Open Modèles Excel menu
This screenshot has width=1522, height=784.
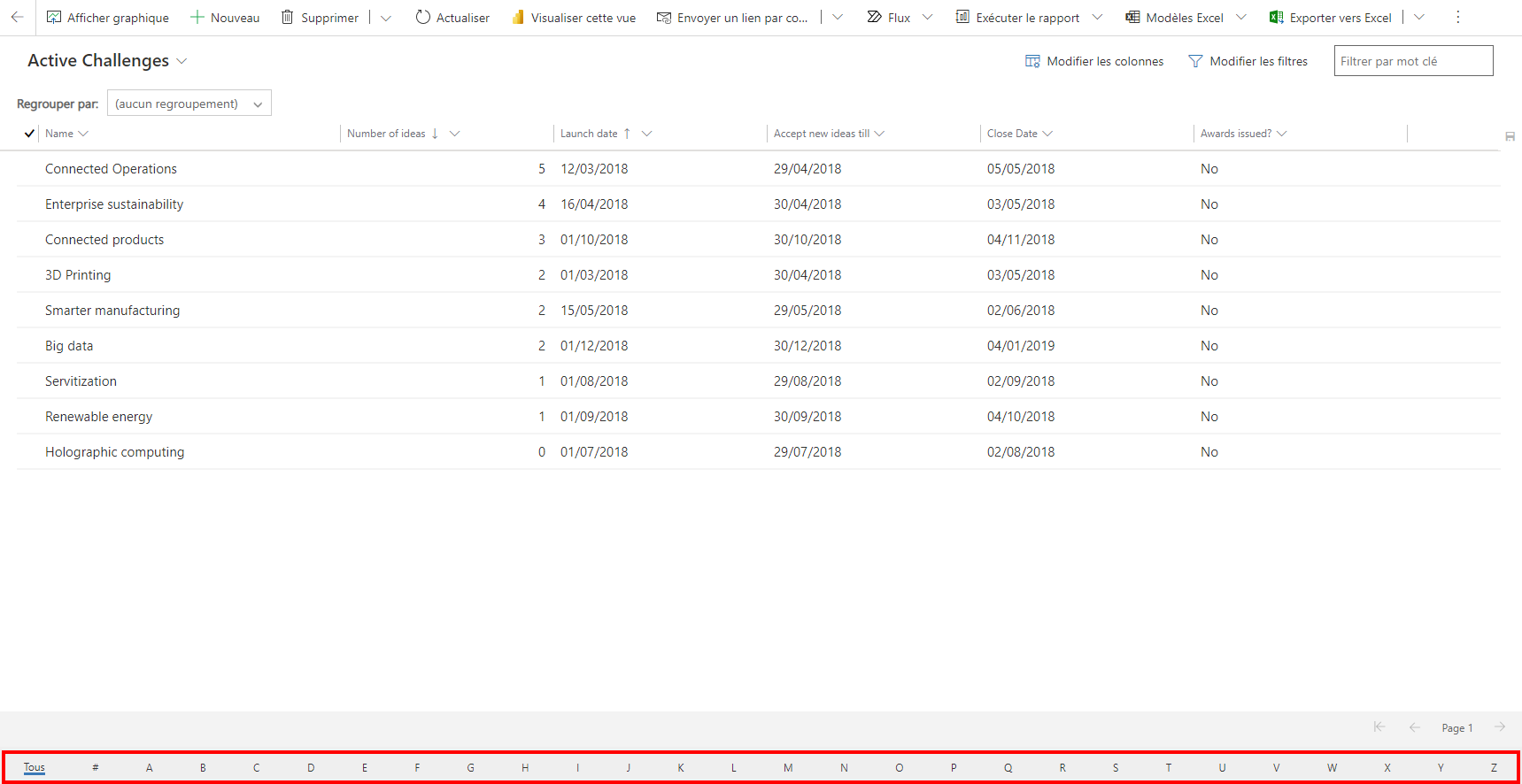coord(1174,18)
